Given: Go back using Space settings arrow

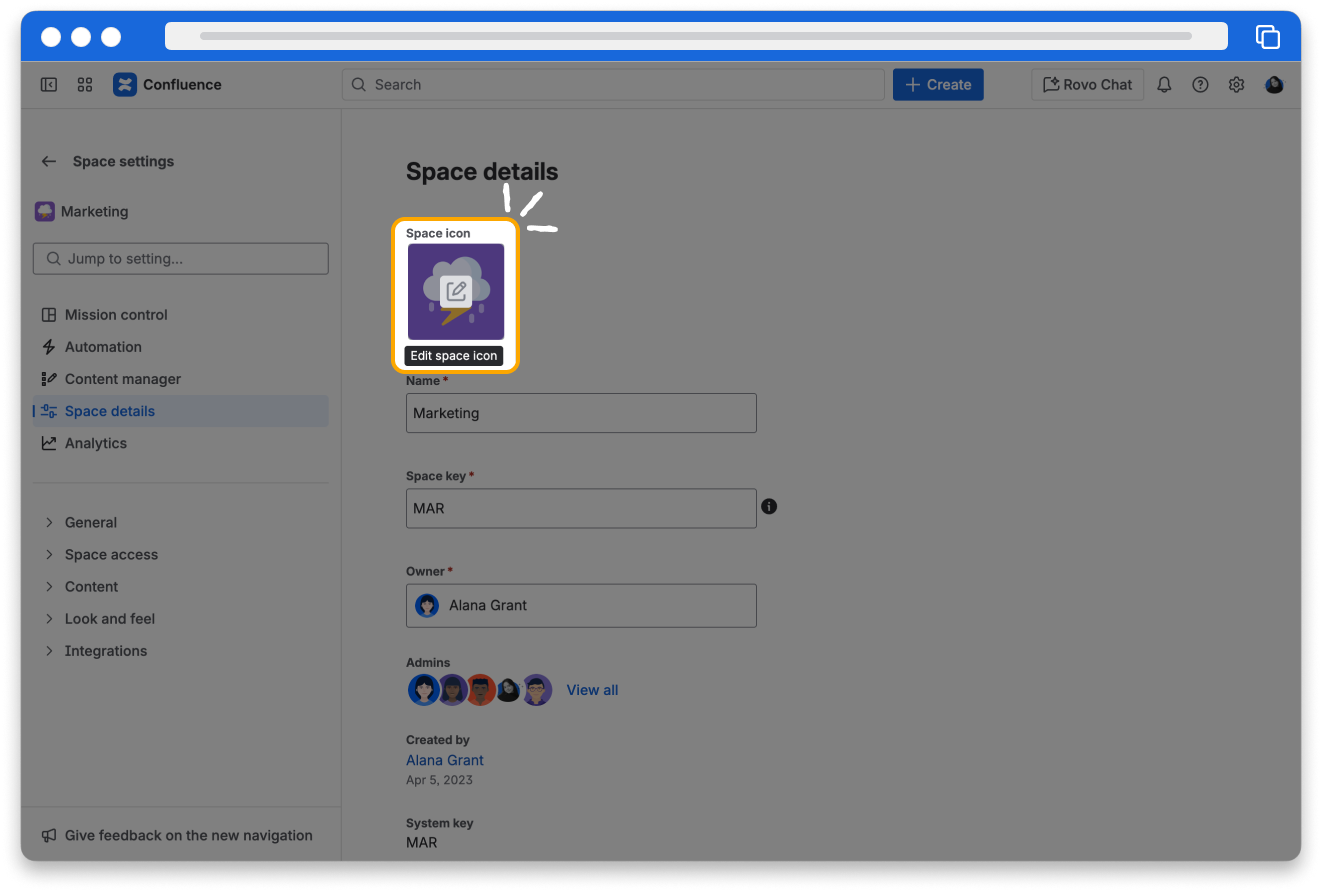Looking at the screenshot, I should coord(49,161).
